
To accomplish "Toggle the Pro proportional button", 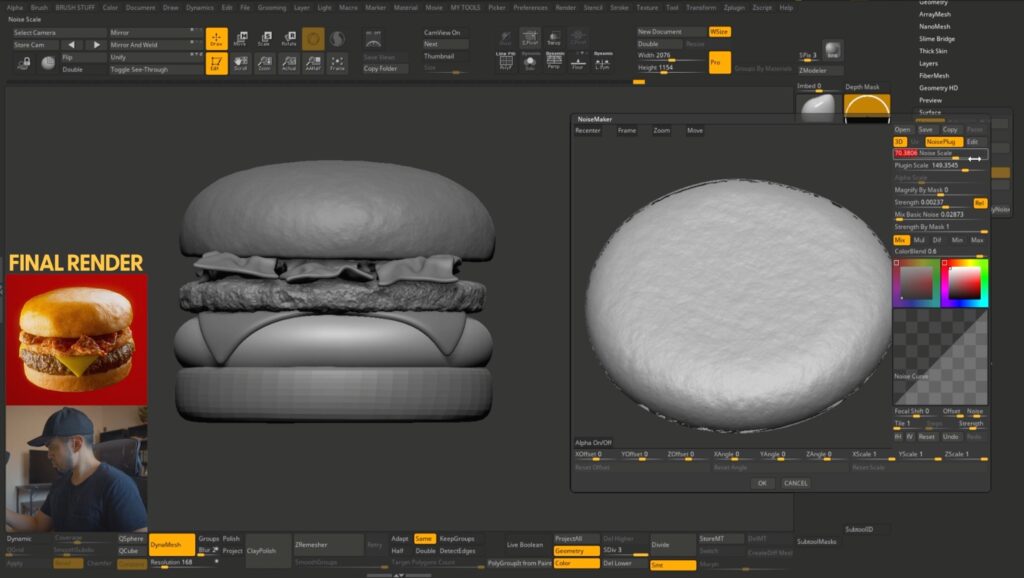I will [x=719, y=63].
